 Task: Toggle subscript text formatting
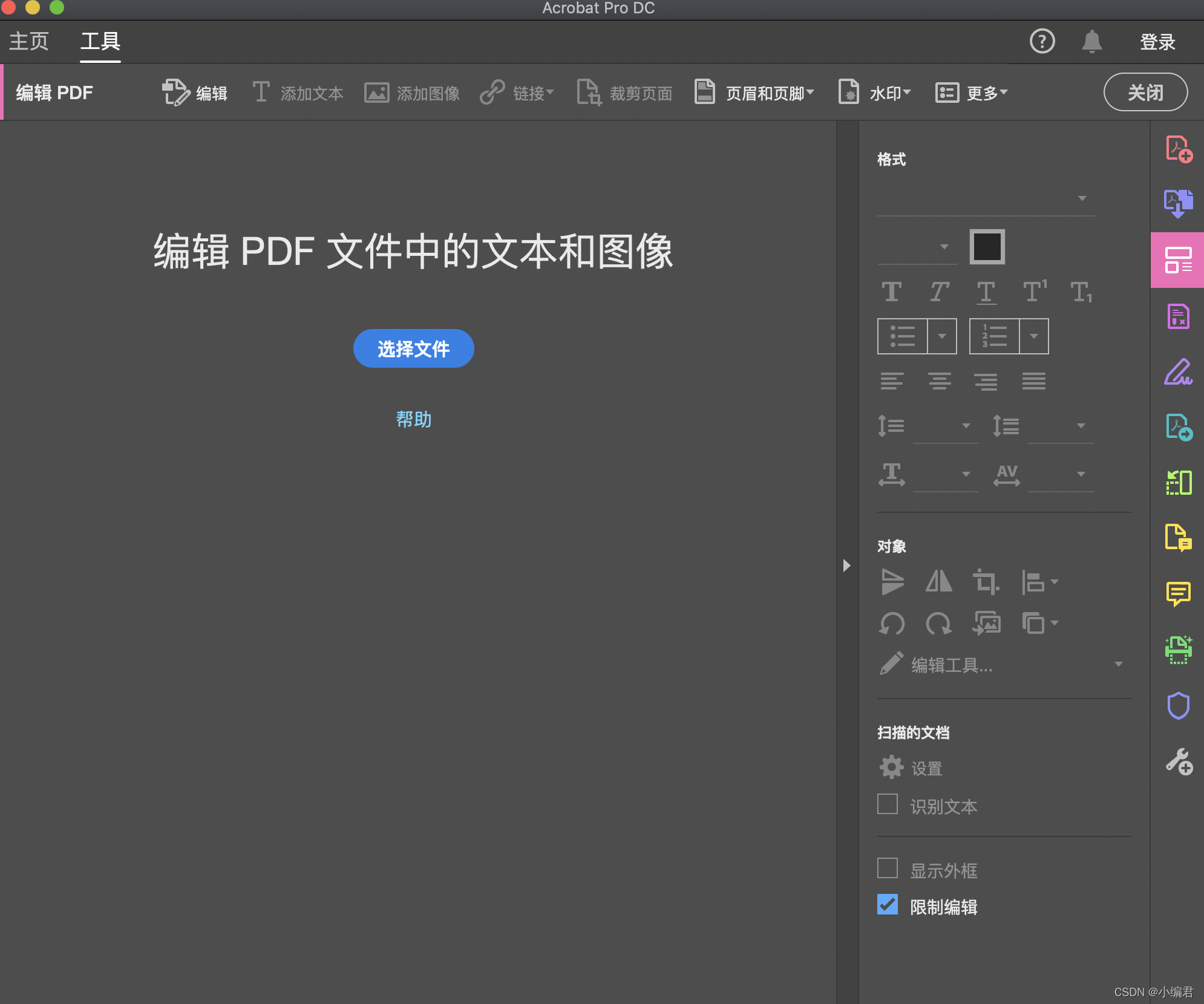[x=1082, y=292]
